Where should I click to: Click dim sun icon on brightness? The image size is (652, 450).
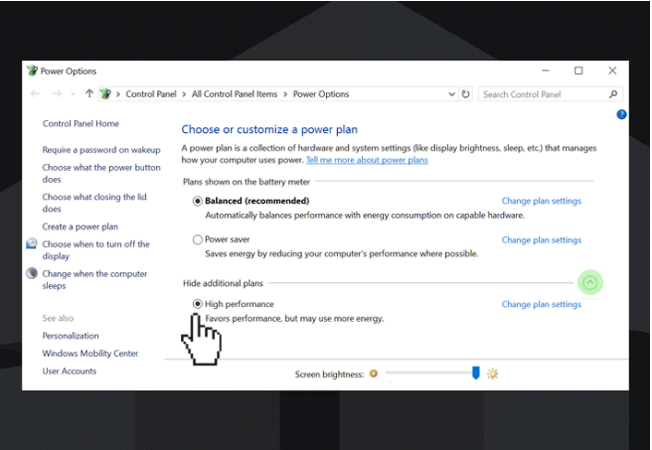point(373,373)
